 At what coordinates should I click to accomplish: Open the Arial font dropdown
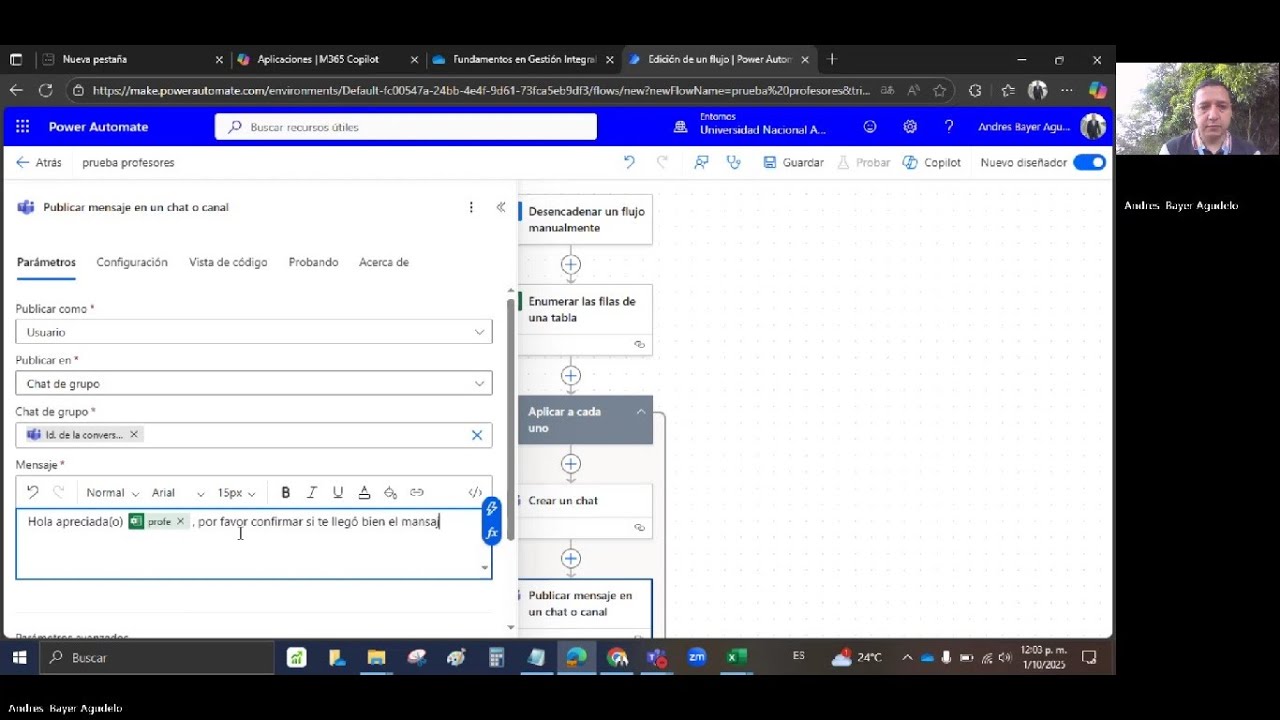click(x=178, y=493)
